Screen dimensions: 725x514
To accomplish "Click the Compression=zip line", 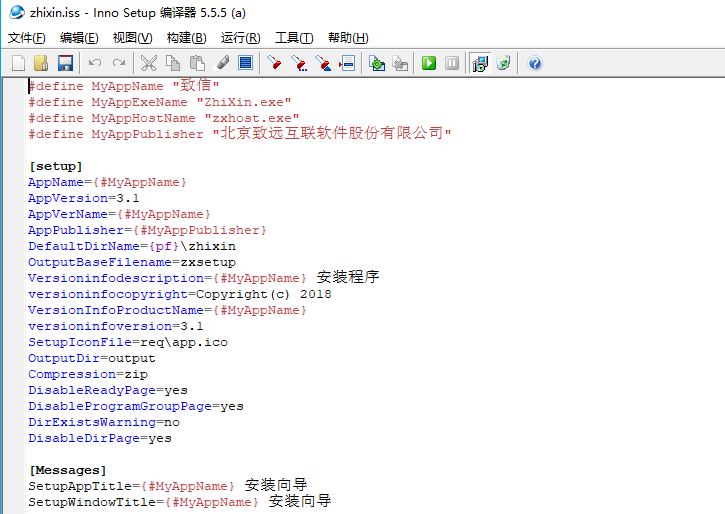I will click(88, 374).
